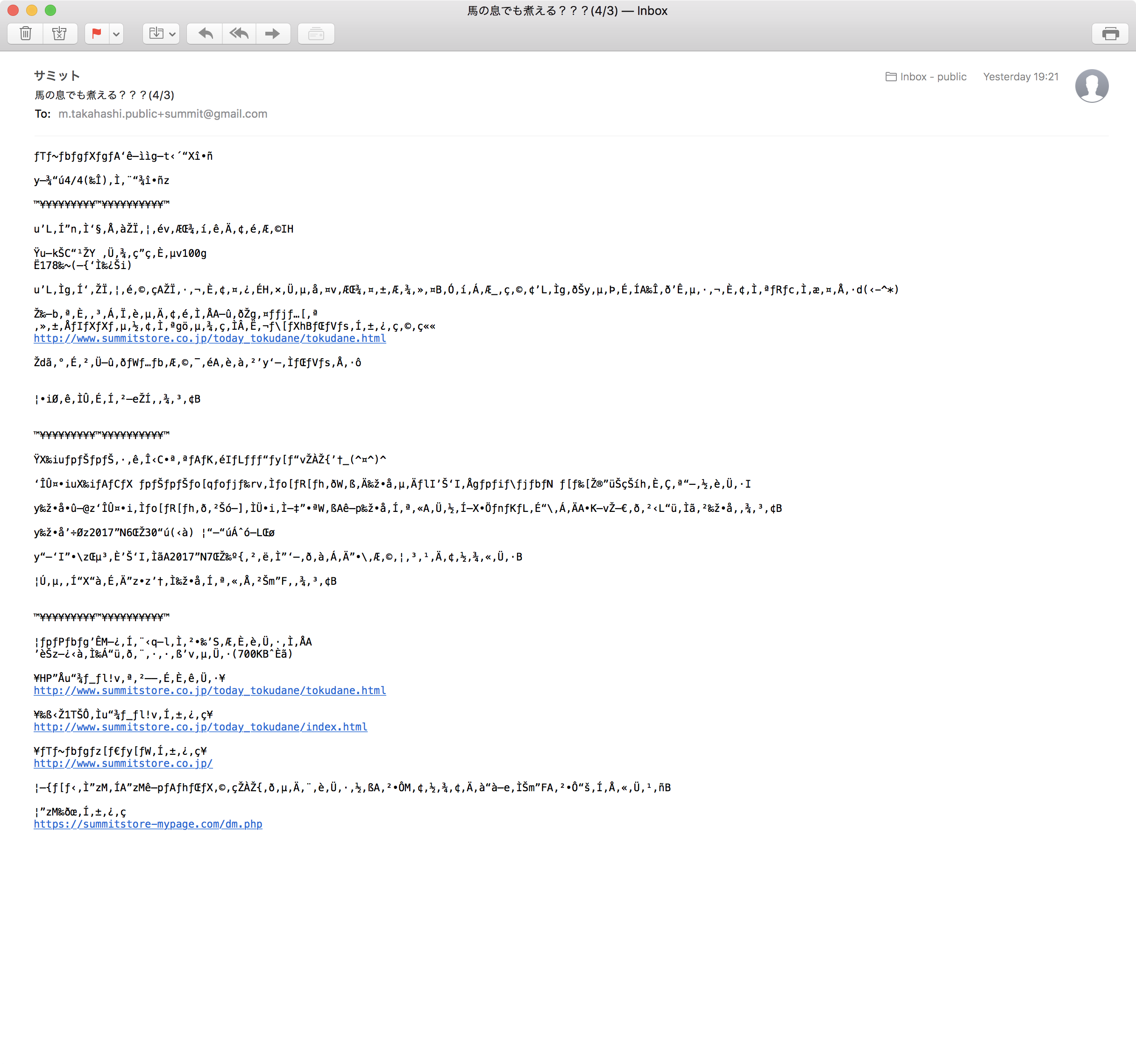This screenshot has height=1064, width=1136.
Task: Reply all to this message
Action: 239,34
